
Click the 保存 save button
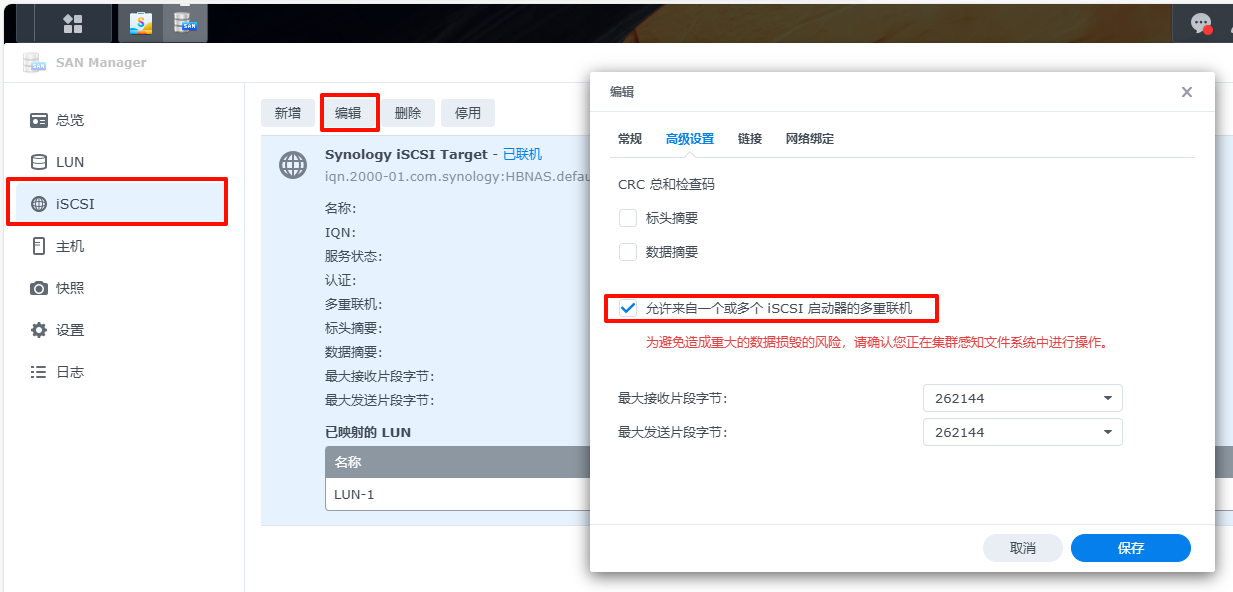1130,548
